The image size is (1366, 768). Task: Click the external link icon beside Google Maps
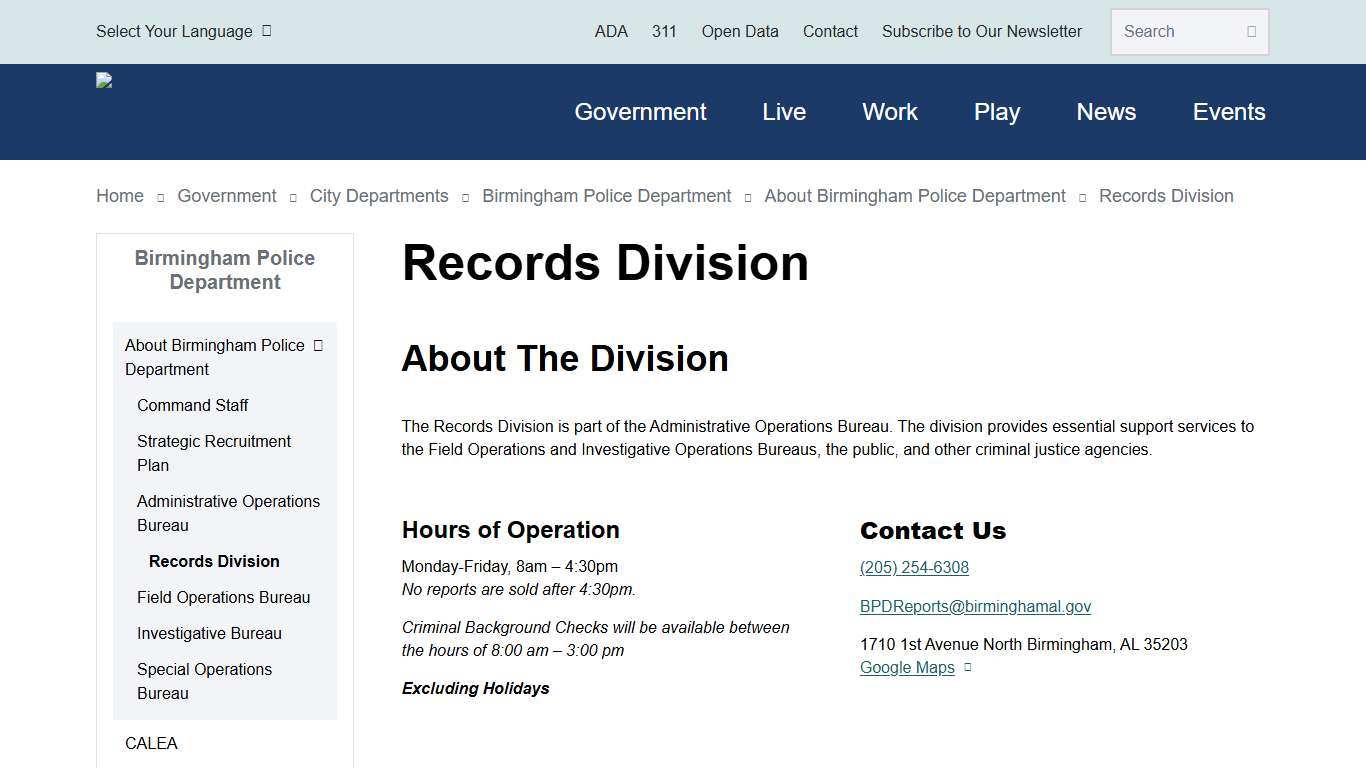point(966,667)
